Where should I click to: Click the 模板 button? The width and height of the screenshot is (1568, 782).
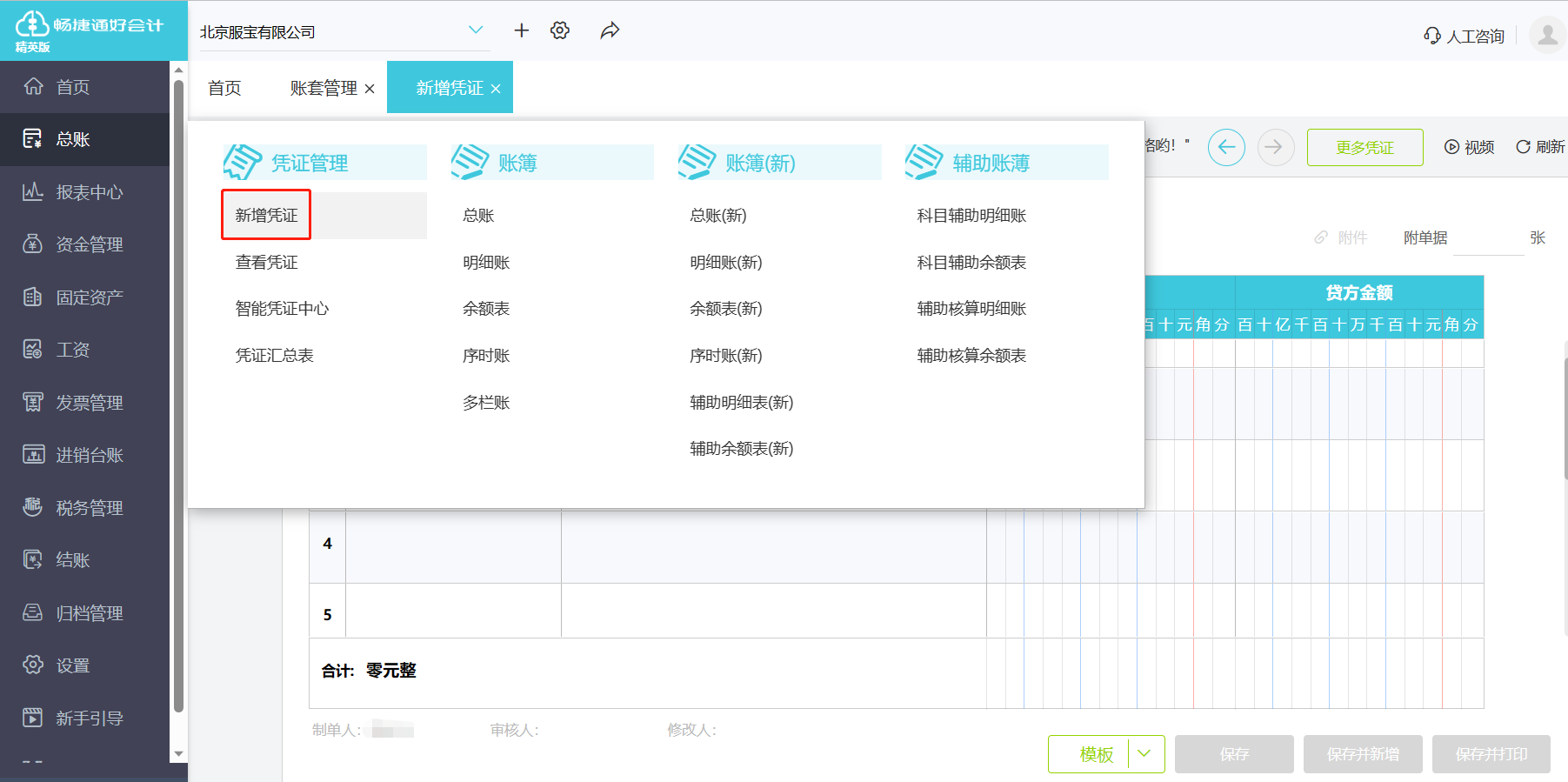pyautogui.click(x=1097, y=754)
